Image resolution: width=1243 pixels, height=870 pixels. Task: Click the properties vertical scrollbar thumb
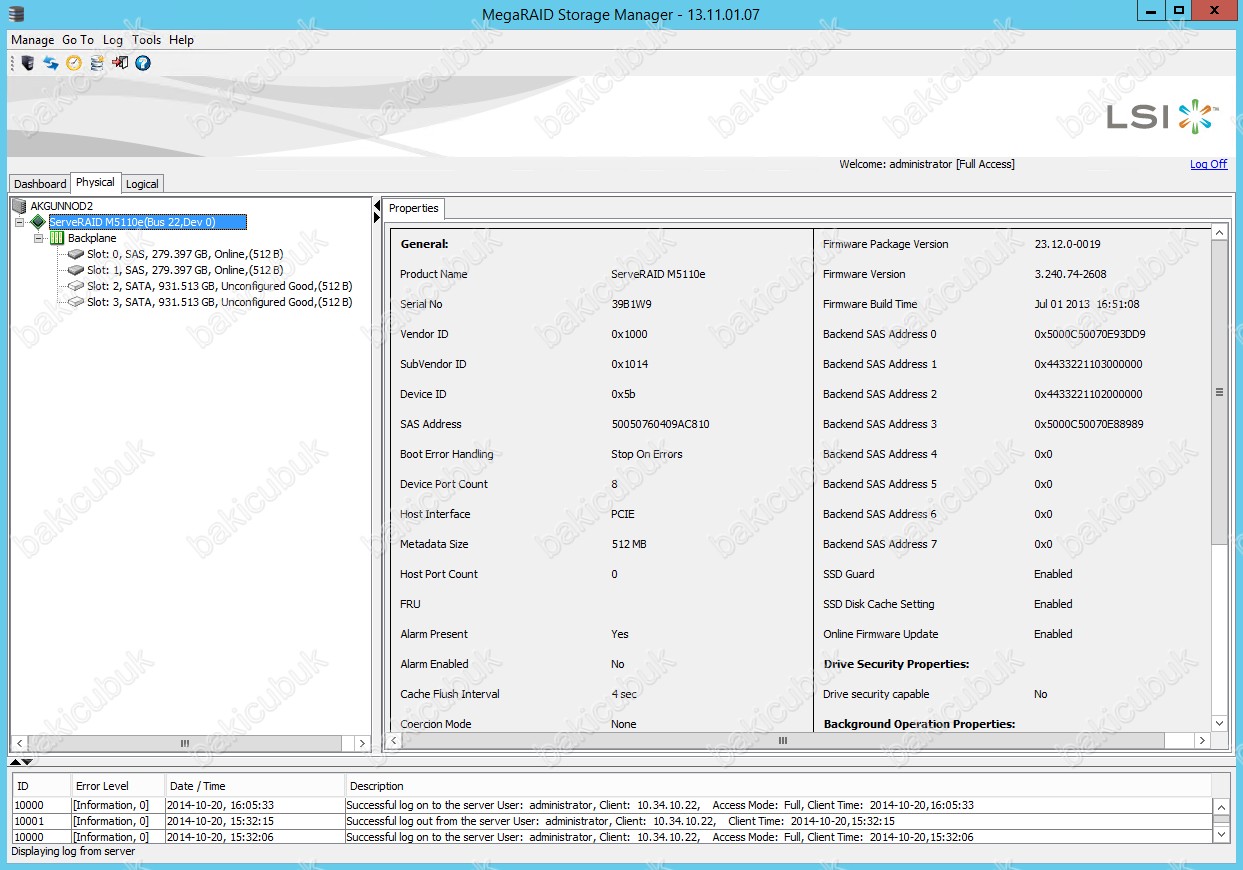[1219, 392]
